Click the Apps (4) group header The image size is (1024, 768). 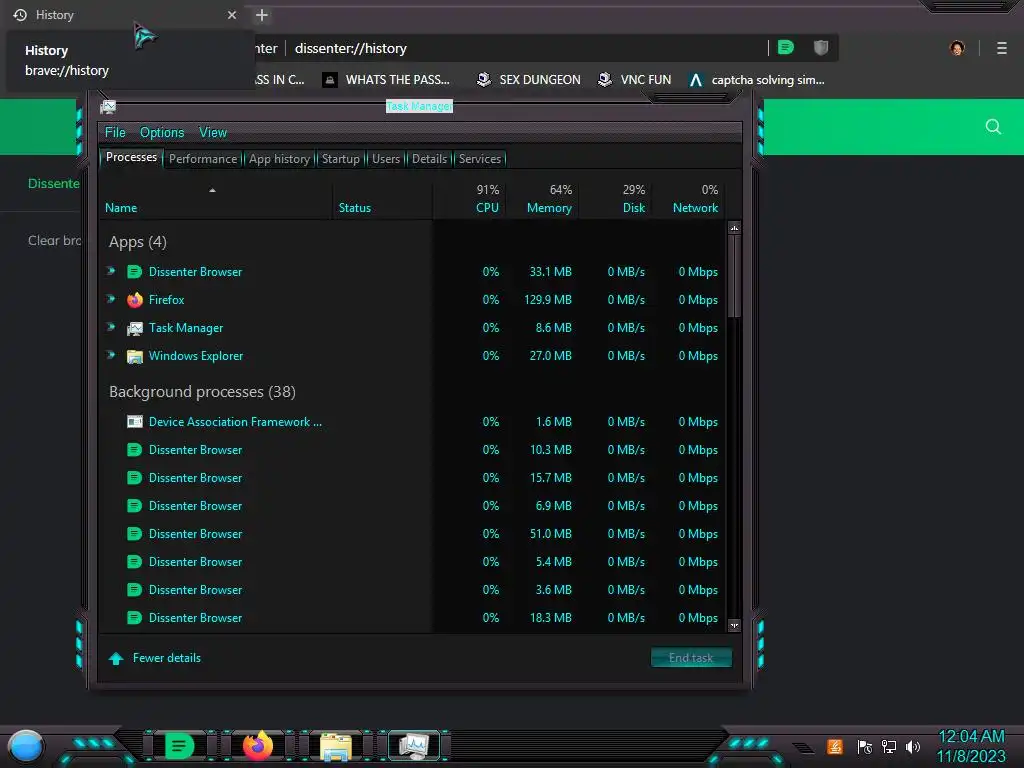pyautogui.click(x=138, y=242)
